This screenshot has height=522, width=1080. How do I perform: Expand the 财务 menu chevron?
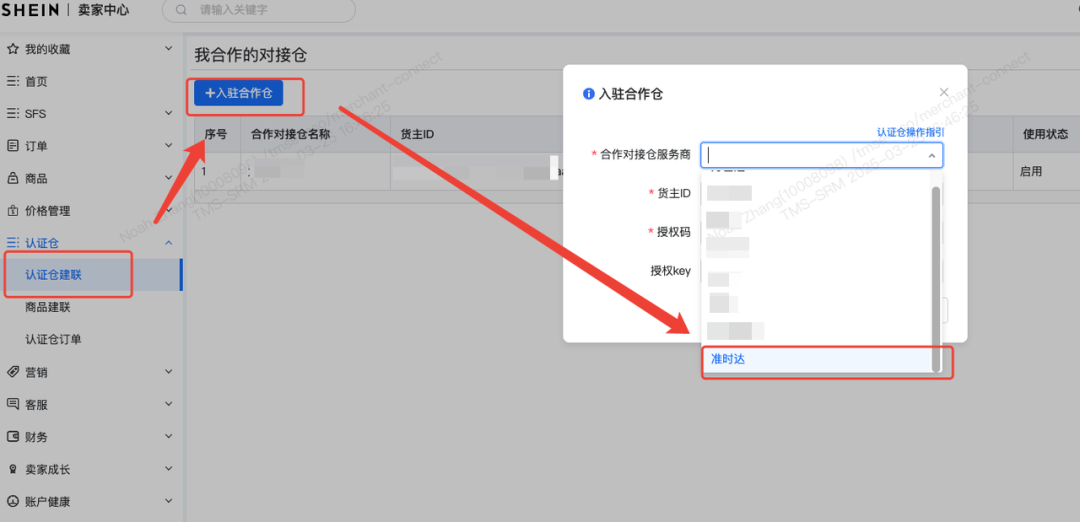pyautogui.click(x=169, y=437)
